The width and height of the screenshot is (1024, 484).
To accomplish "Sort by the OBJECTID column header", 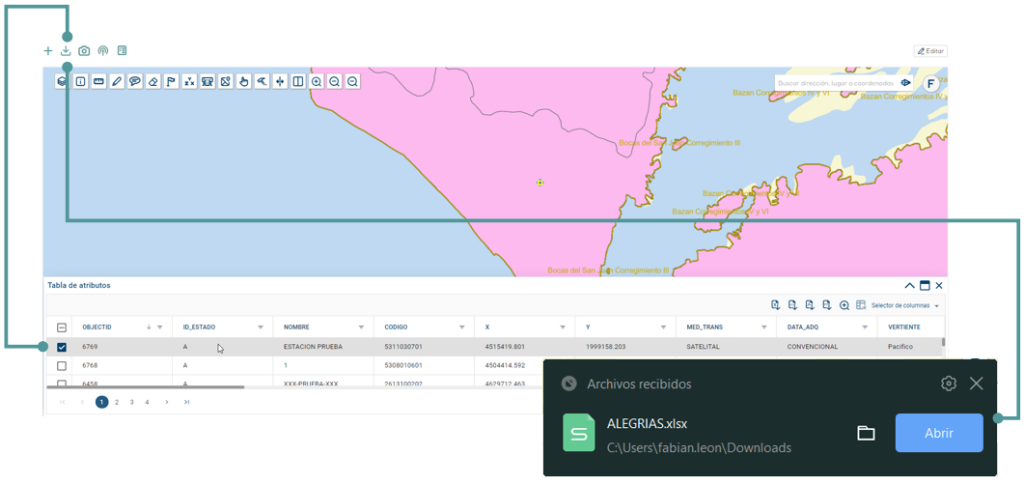I will click(97, 327).
